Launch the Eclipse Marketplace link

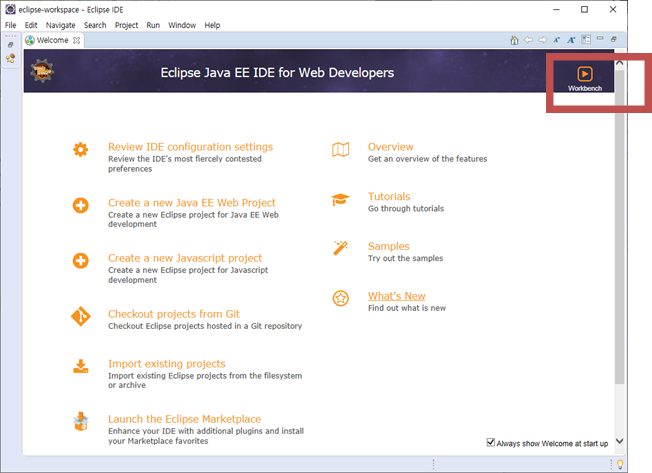point(185,419)
